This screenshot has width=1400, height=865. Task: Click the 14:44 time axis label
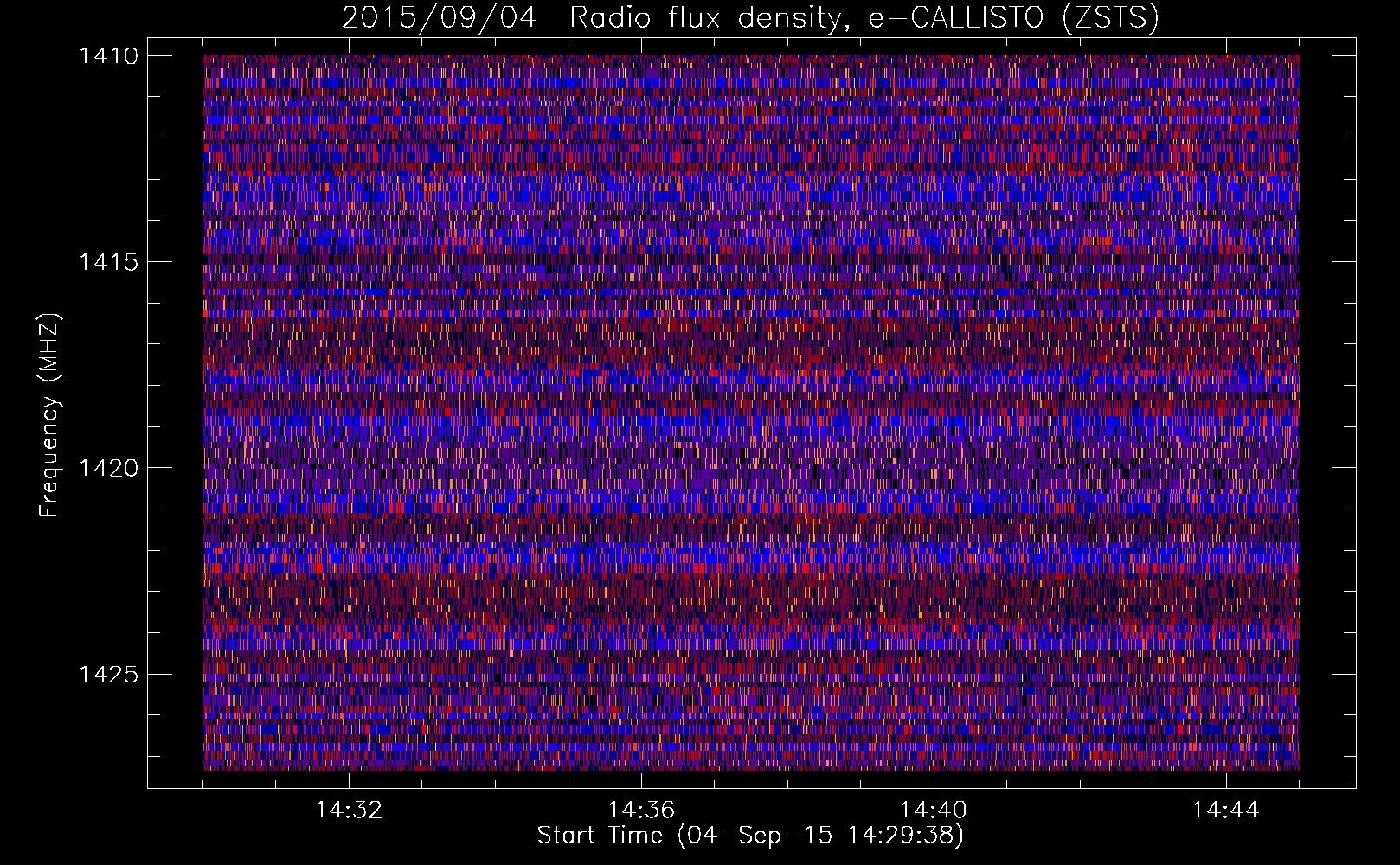click(x=1226, y=811)
